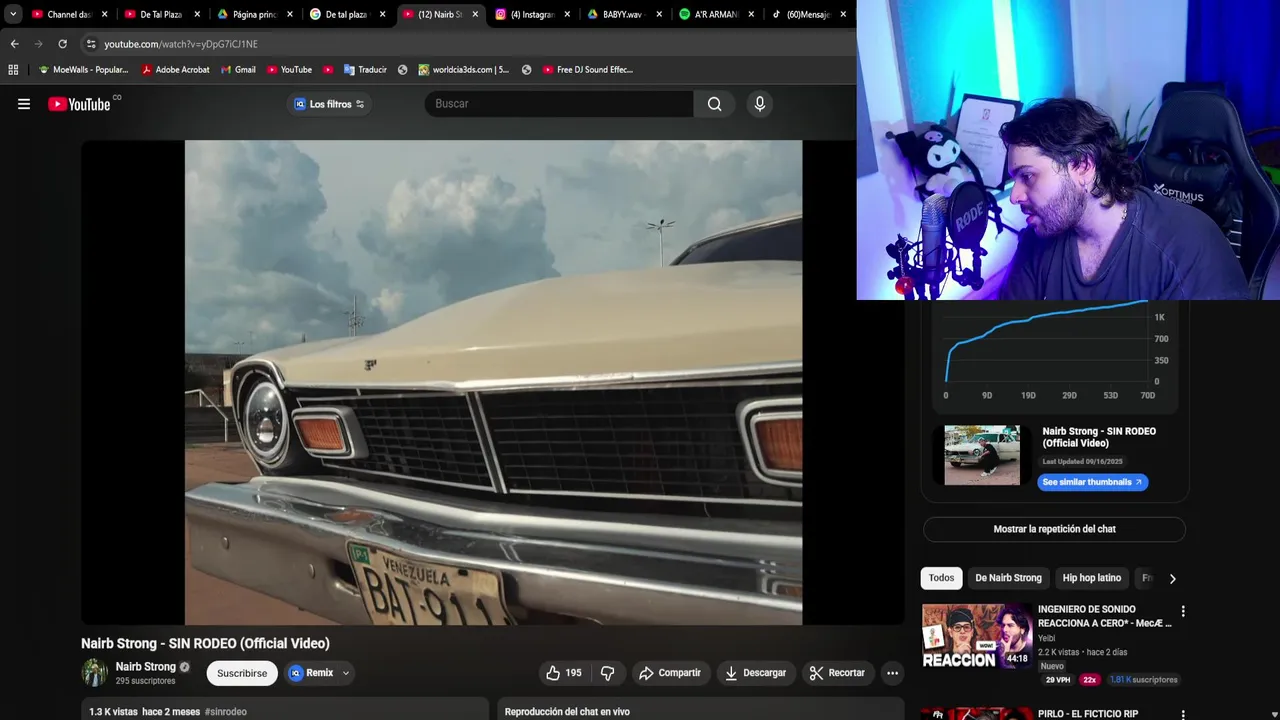
Task: Click the Compartir button
Action: [x=670, y=673]
